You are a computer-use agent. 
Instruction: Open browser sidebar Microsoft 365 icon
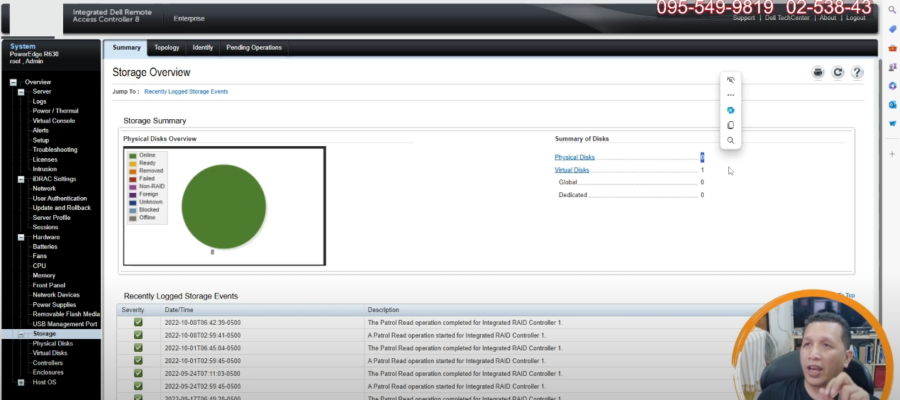[x=892, y=86]
